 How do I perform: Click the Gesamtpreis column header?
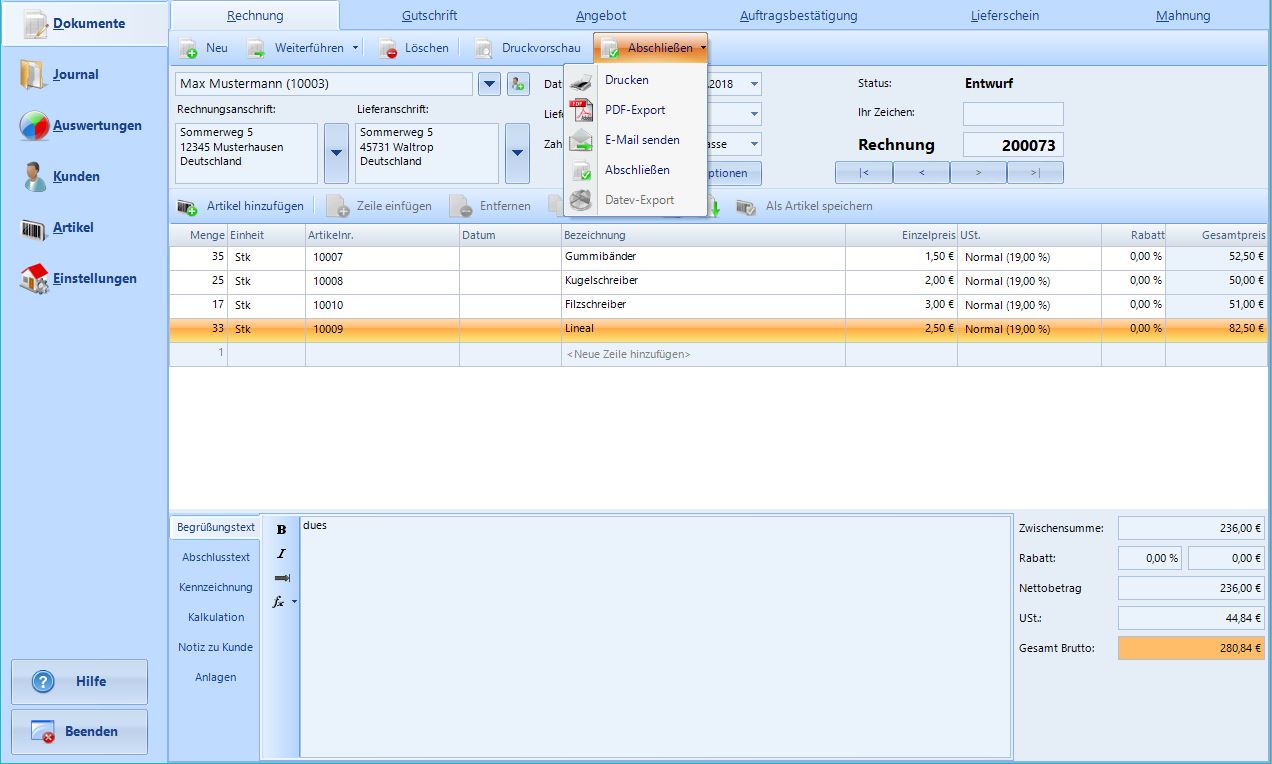(1217, 235)
